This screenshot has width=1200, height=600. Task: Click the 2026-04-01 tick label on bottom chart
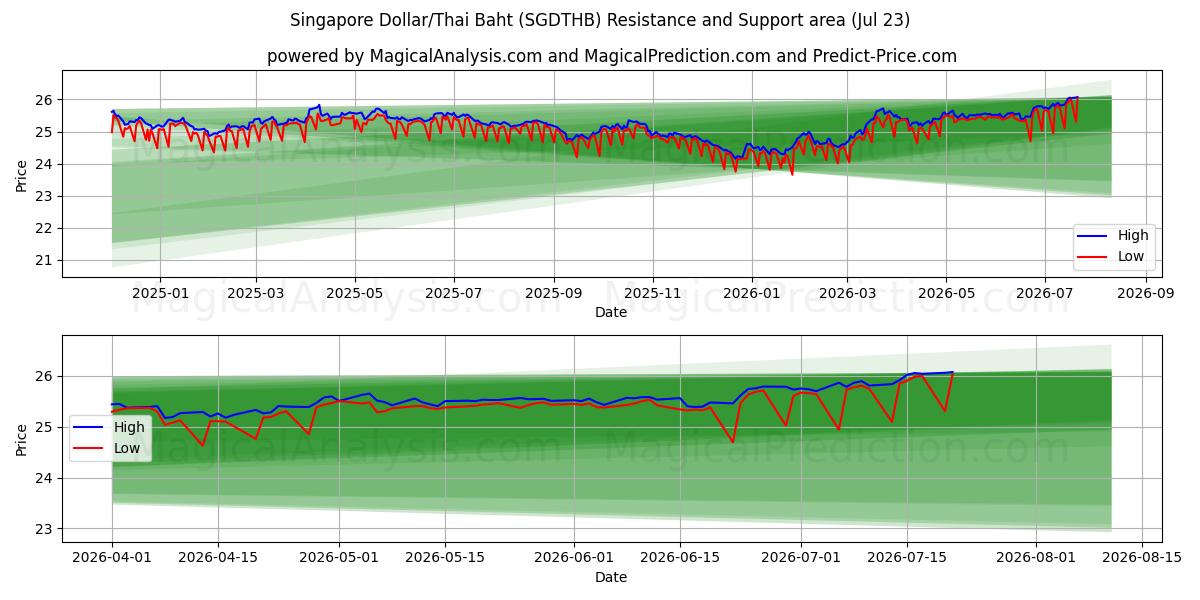pyautogui.click(x=112, y=559)
